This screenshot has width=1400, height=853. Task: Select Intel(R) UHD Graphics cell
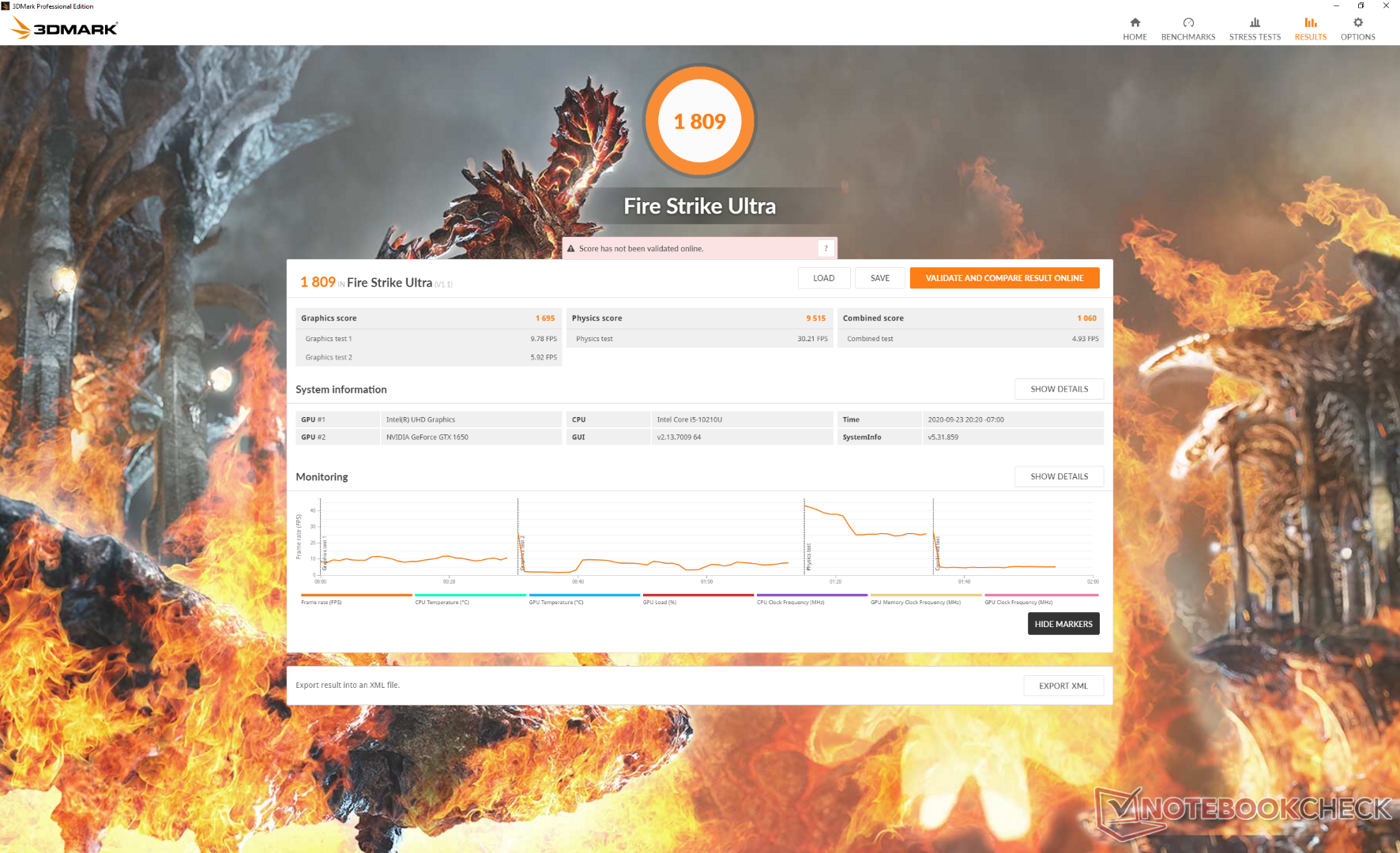pyautogui.click(x=471, y=419)
